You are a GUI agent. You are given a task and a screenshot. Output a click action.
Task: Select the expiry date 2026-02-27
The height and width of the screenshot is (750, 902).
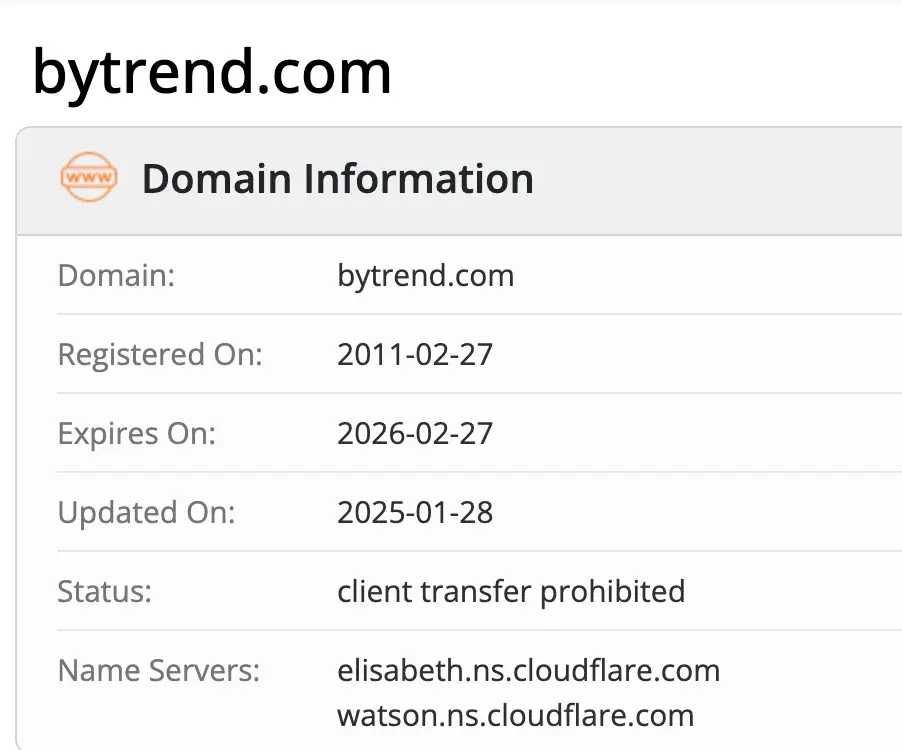415,433
